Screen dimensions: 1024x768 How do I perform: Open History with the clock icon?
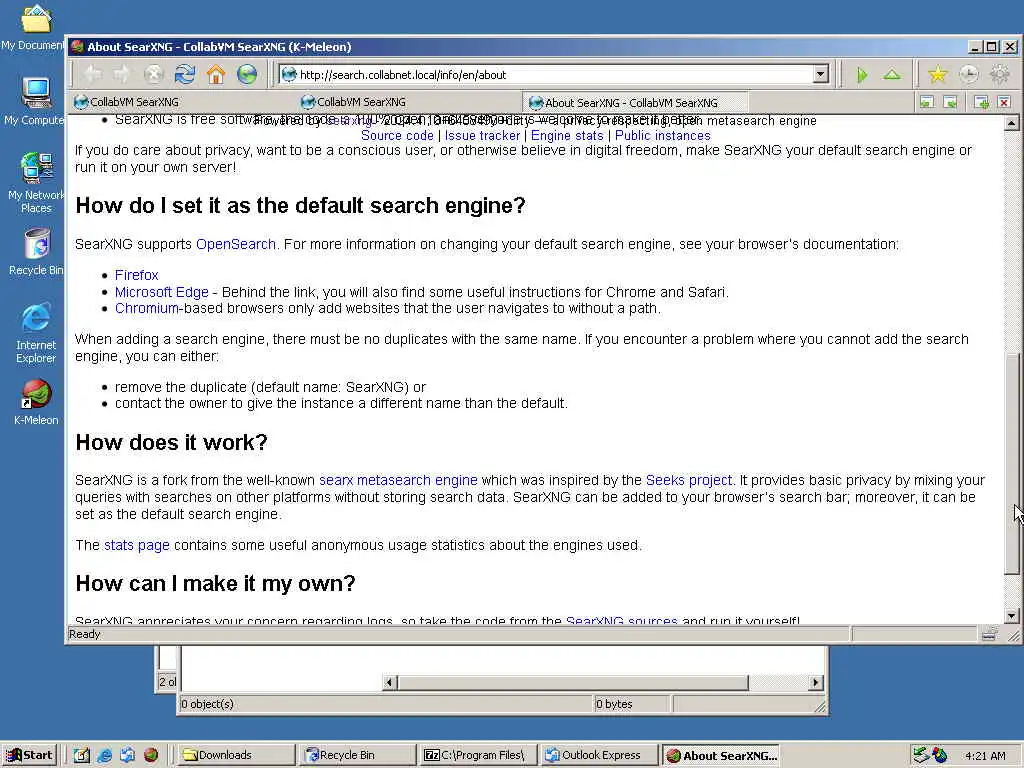tap(968, 74)
